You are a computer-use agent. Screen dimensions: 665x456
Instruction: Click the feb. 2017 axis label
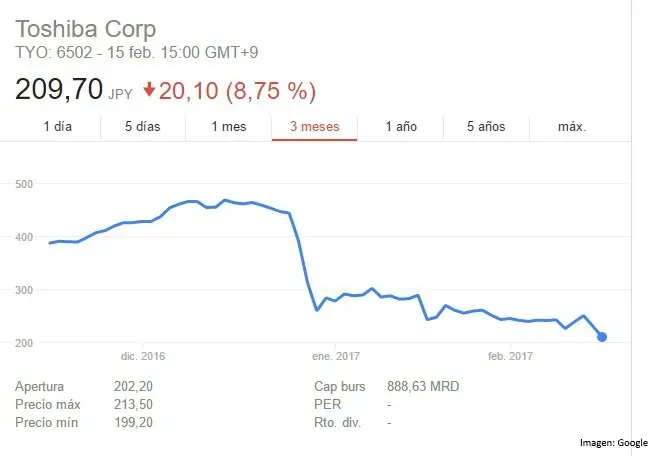[509, 356]
